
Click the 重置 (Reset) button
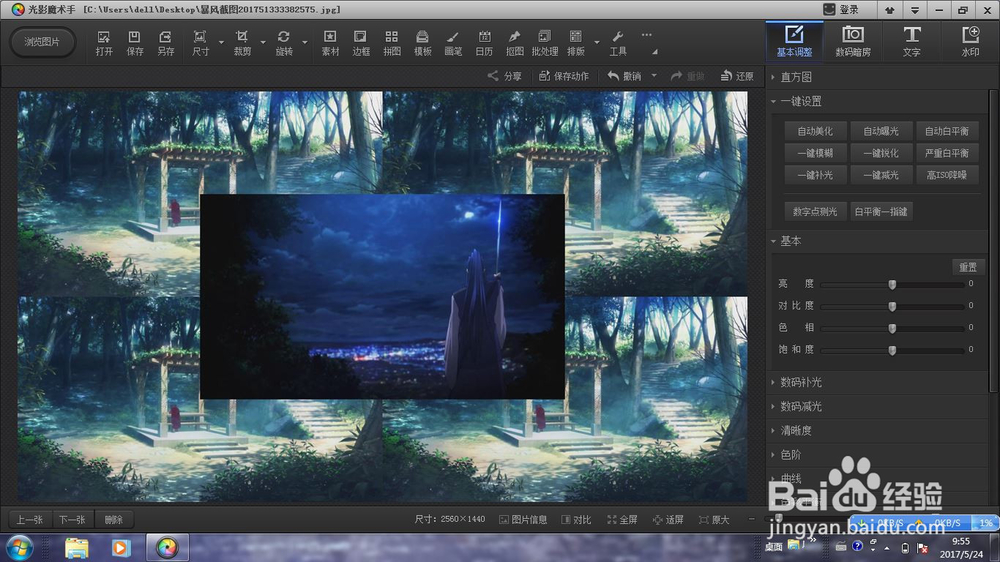967,267
